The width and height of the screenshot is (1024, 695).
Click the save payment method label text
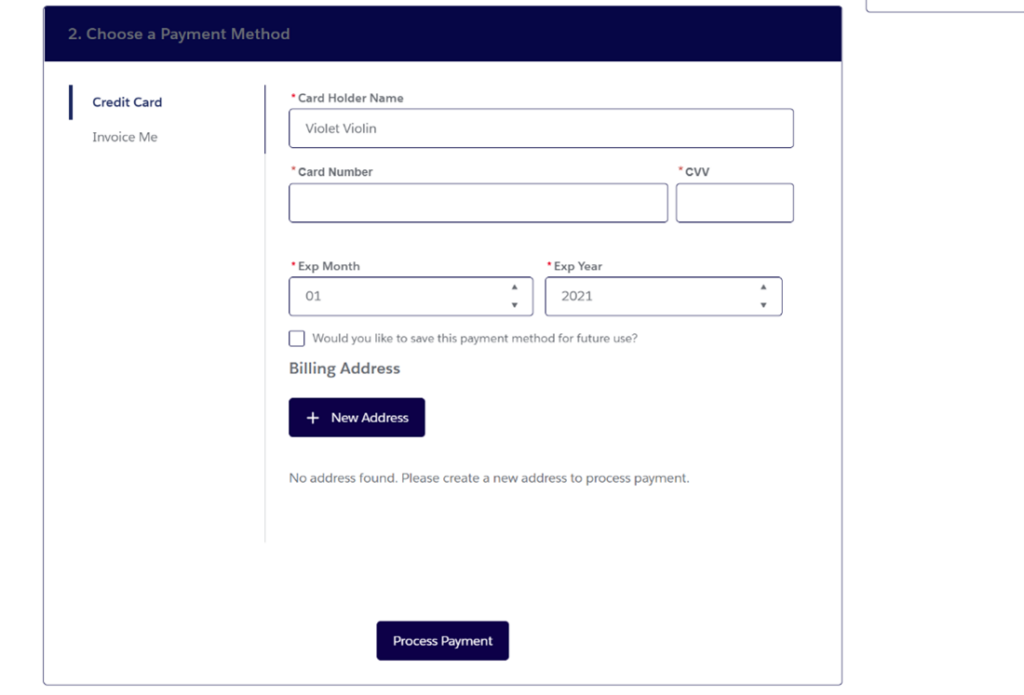[475, 338]
